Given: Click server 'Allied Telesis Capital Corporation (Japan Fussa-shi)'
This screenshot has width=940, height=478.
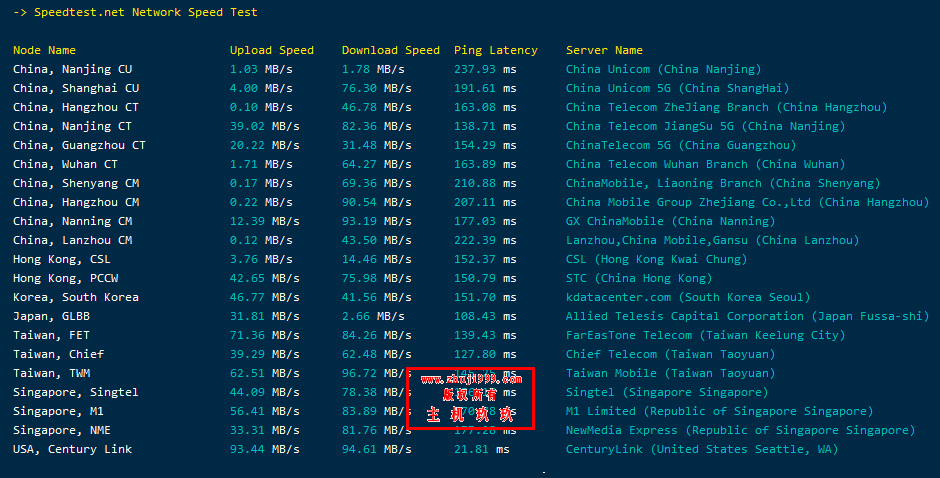Looking at the screenshot, I should pyautogui.click(x=748, y=317).
